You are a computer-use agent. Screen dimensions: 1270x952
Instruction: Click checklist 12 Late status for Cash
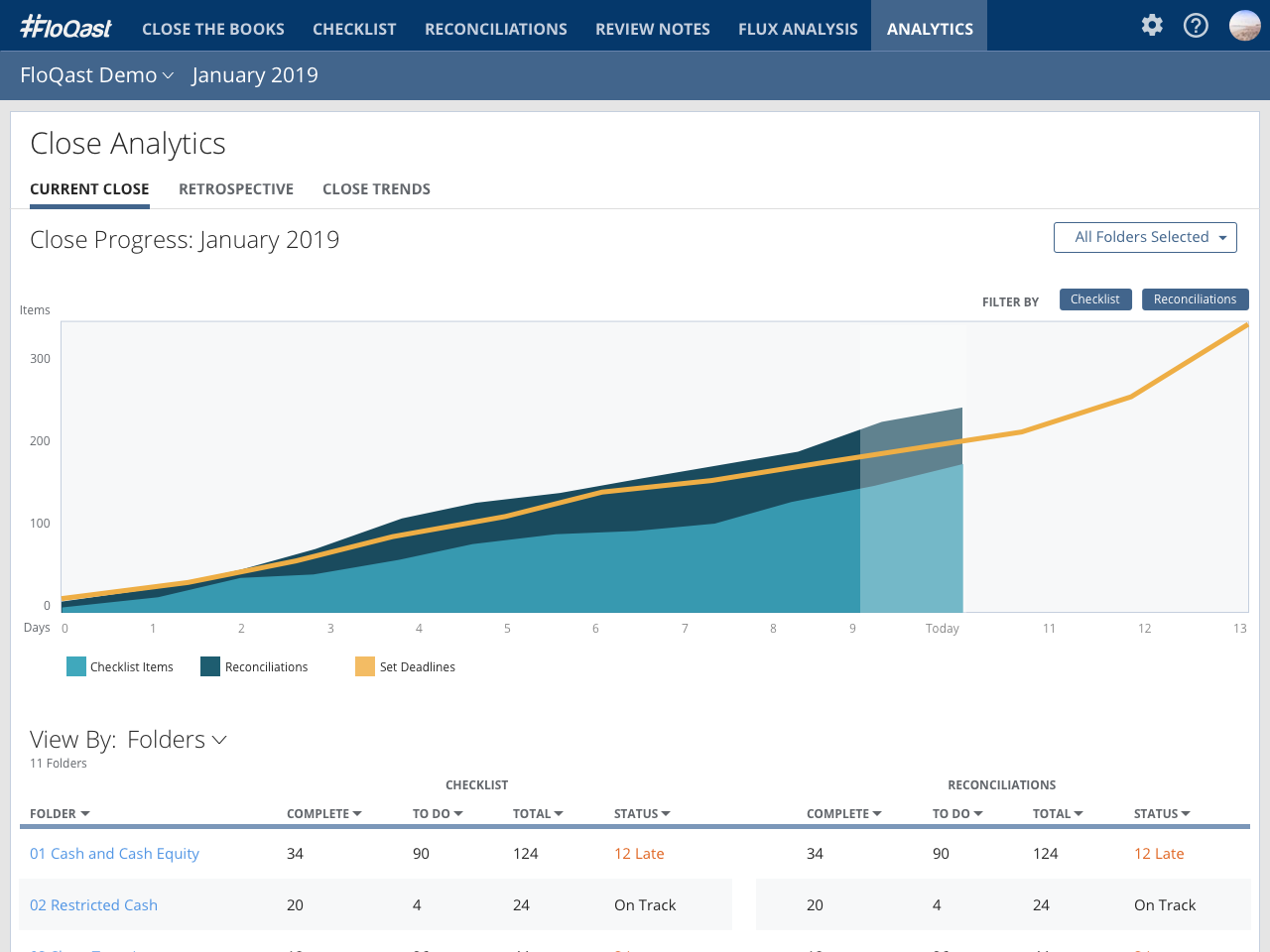tap(639, 854)
